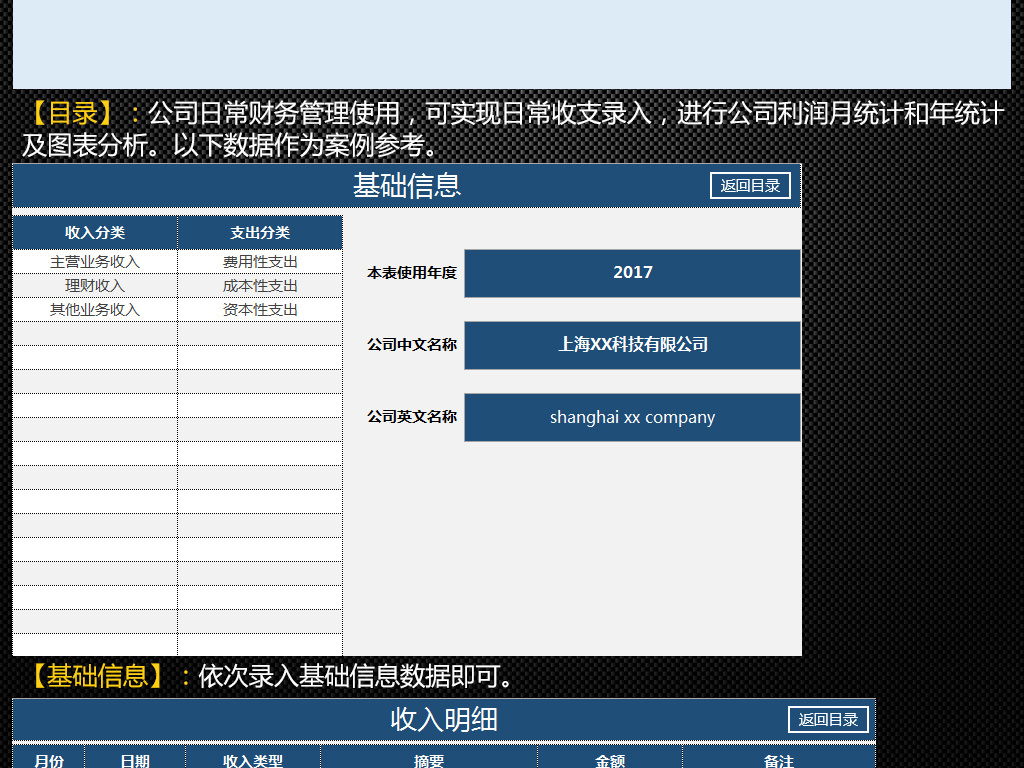Click the yellow 【基础信息】 heading
This screenshot has height=768, width=1024.
[x=98, y=676]
